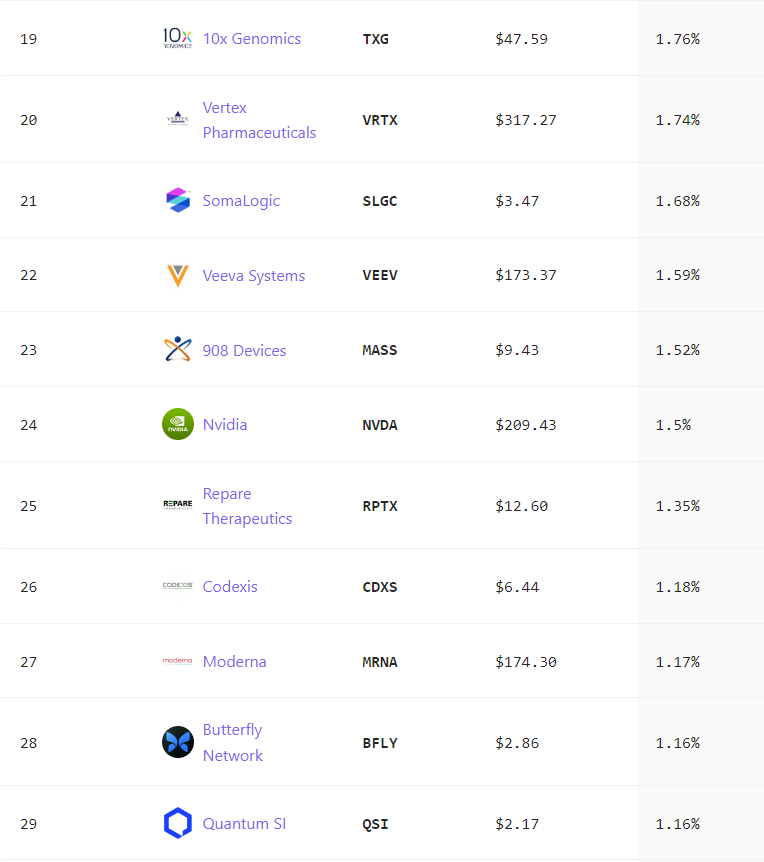
Task: Select the QSI ticker symbol
Action: [375, 824]
